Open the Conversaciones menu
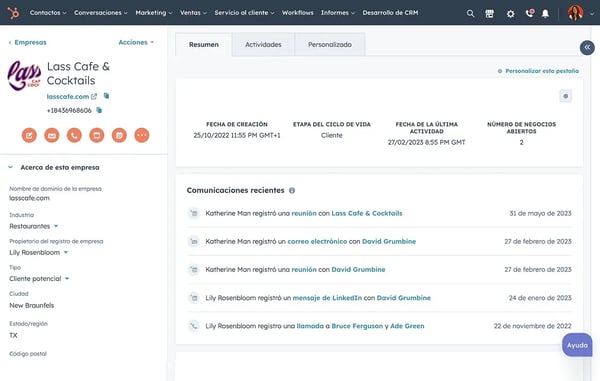 tap(101, 13)
